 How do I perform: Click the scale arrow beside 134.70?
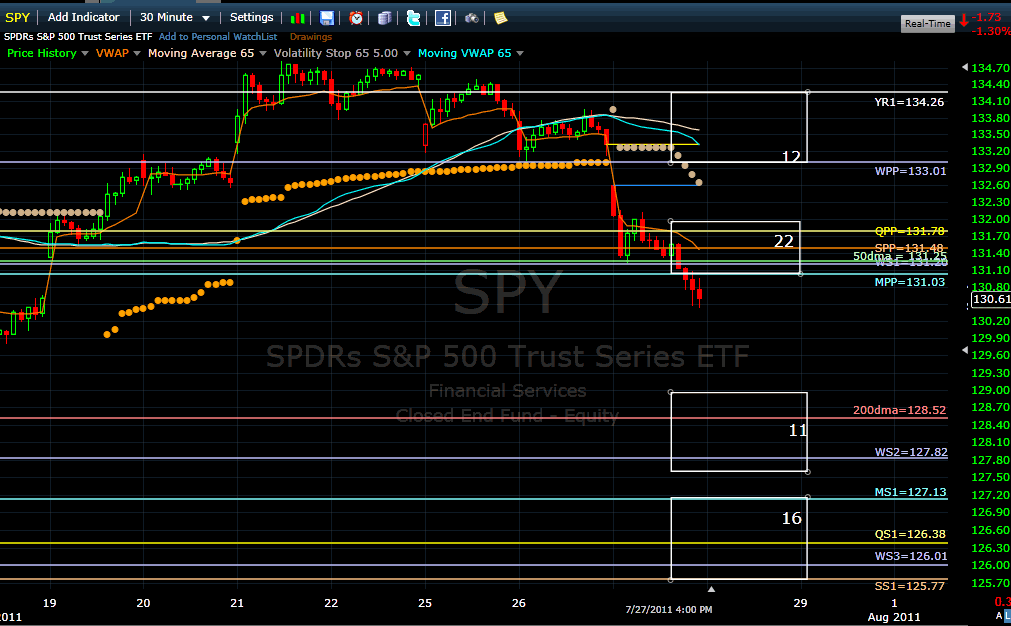(x=965, y=67)
